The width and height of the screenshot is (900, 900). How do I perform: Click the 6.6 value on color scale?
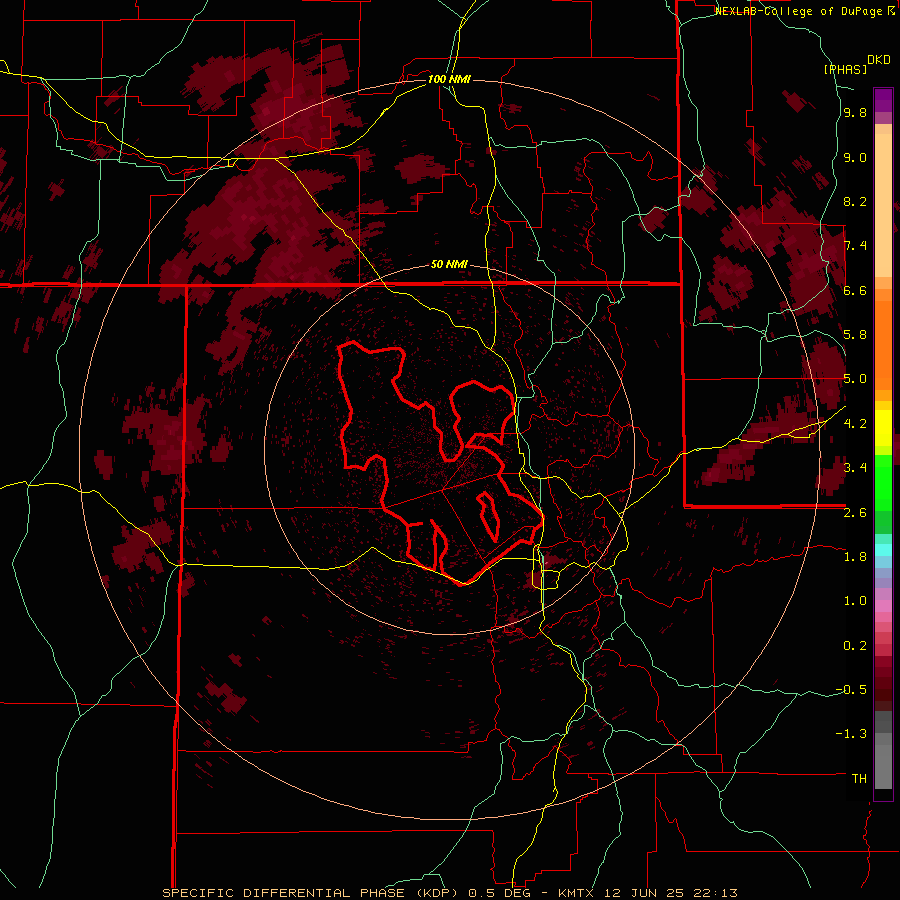[855, 290]
